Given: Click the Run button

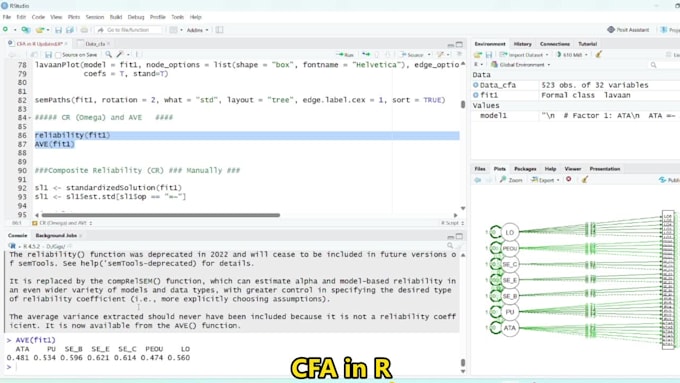Looking at the screenshot, I should click(345, 55).
